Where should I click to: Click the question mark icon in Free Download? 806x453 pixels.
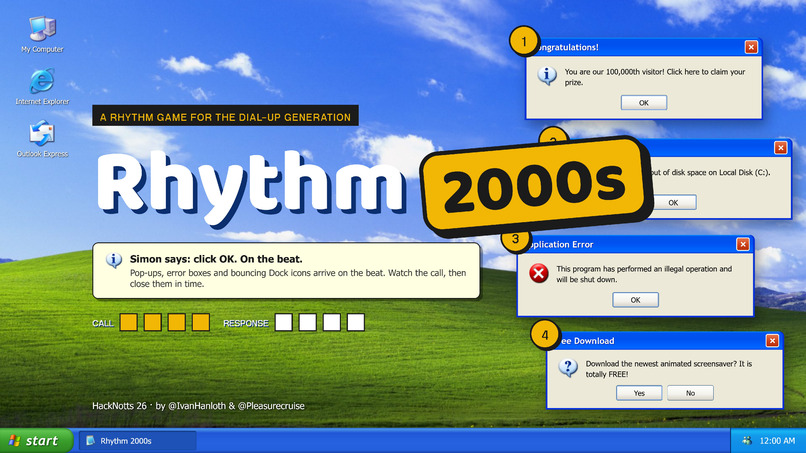(x=568, y=368)
